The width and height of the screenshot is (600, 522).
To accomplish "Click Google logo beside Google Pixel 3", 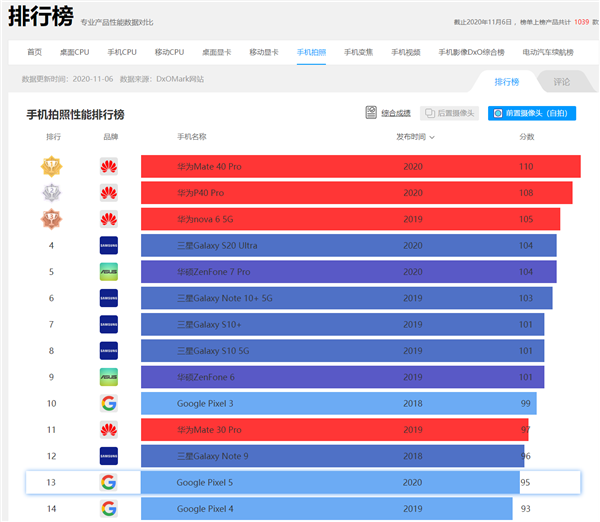I will click(x=109, y=403).
